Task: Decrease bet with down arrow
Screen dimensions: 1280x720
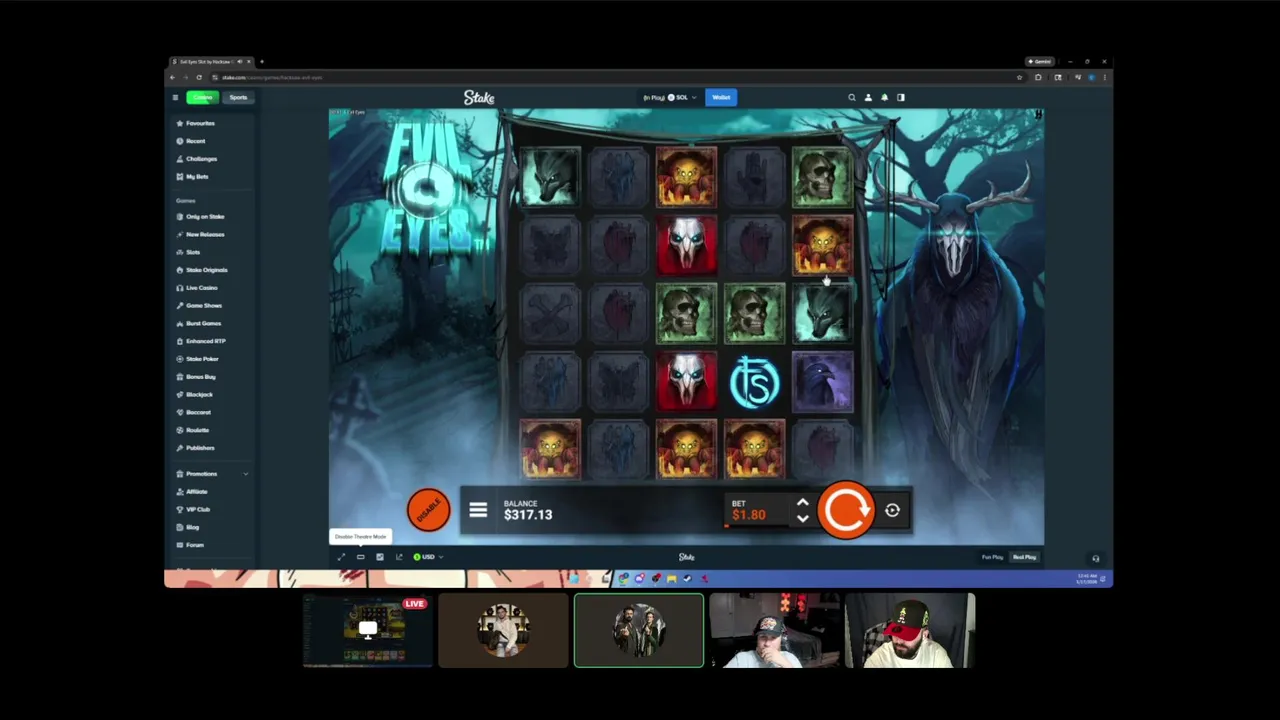Action: click(802, 518)
